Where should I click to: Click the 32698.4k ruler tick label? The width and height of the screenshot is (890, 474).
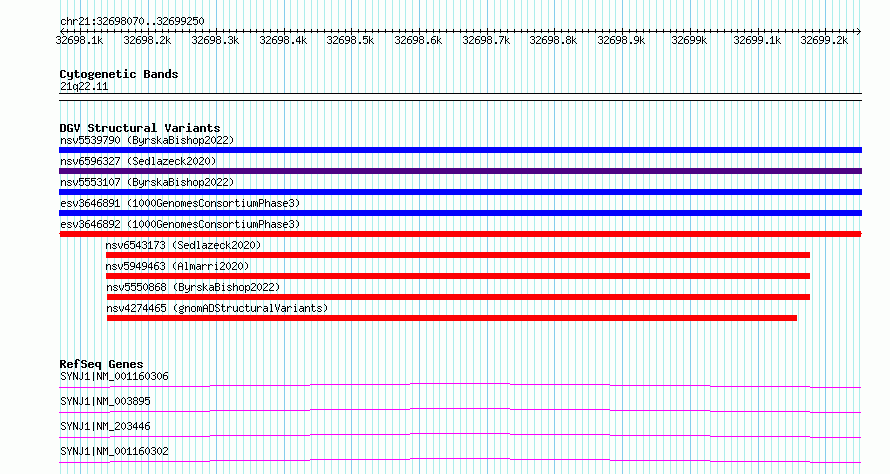click(x=283, y=40)
